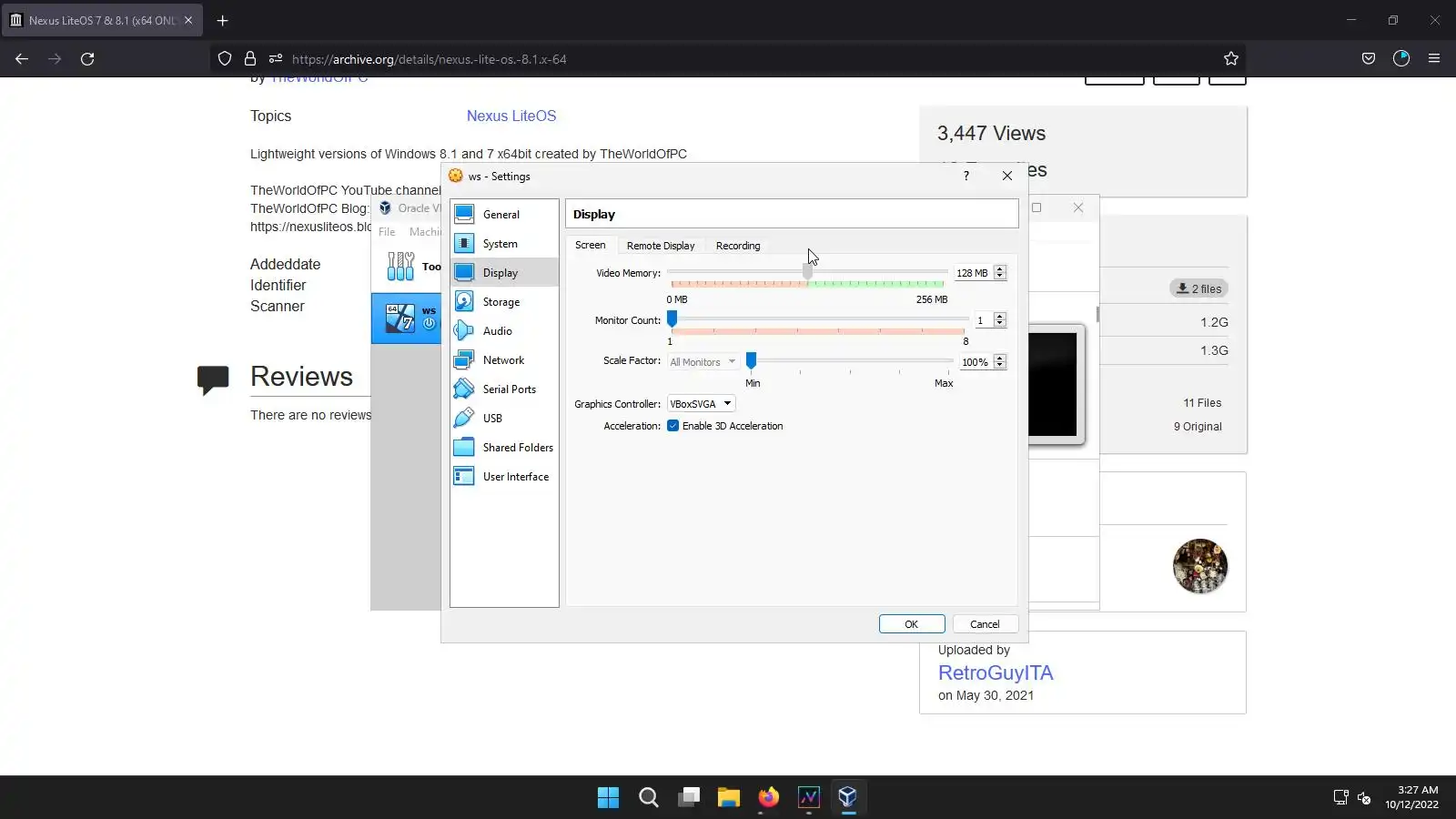Adjust the Scale Factor slider handle

pos(752,360)
